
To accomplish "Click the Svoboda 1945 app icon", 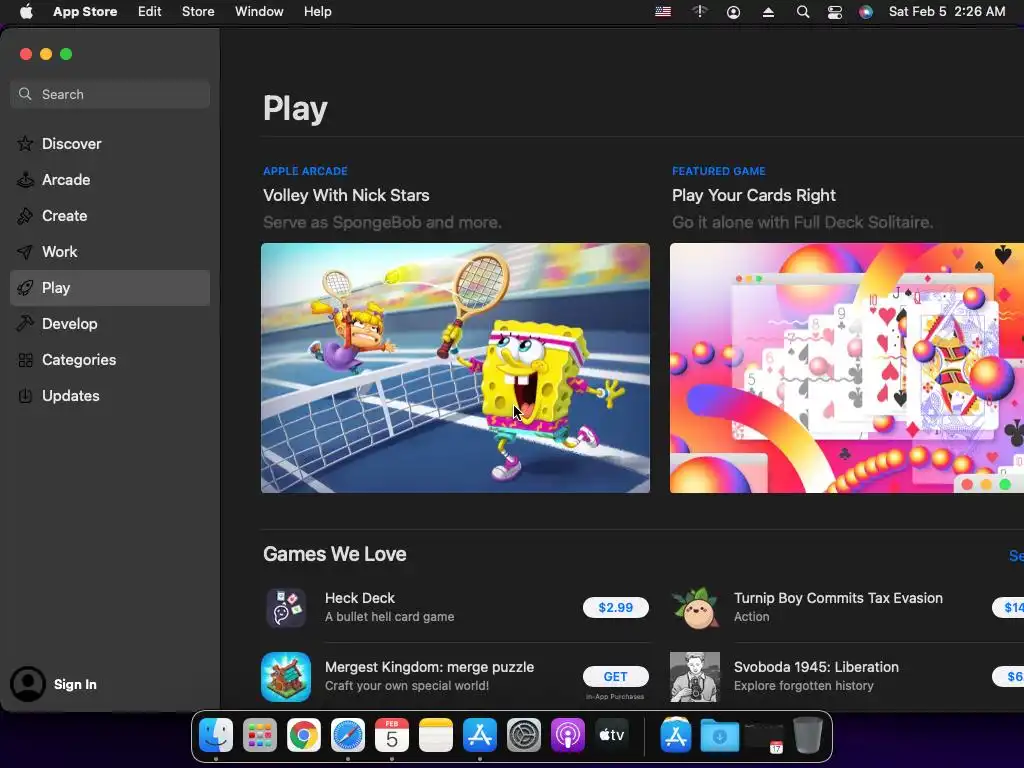I will (x=695, y=677).
